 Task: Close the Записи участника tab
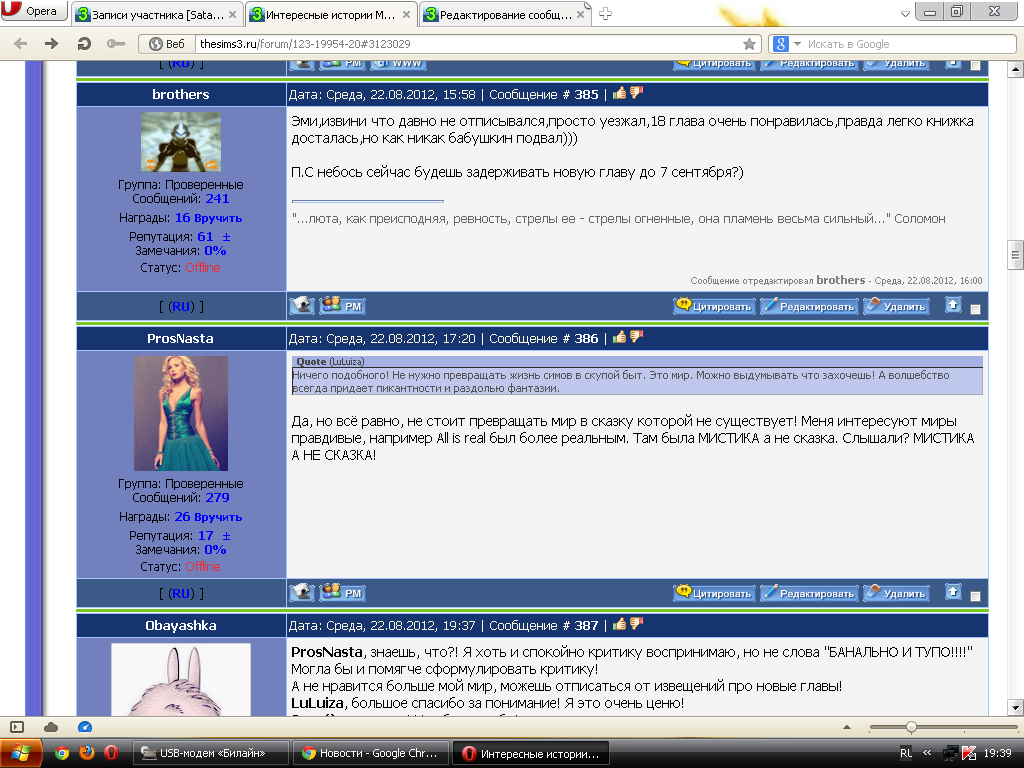point(232,14)
